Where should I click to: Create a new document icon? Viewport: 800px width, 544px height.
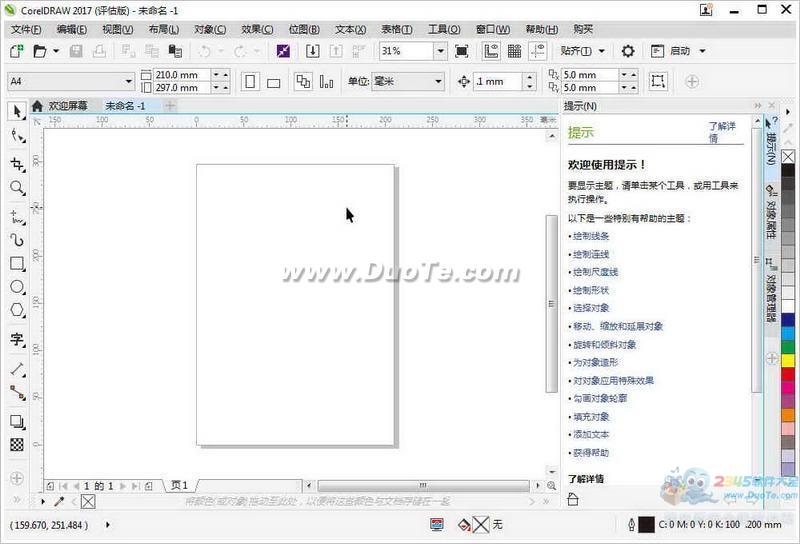click(17, 51)
